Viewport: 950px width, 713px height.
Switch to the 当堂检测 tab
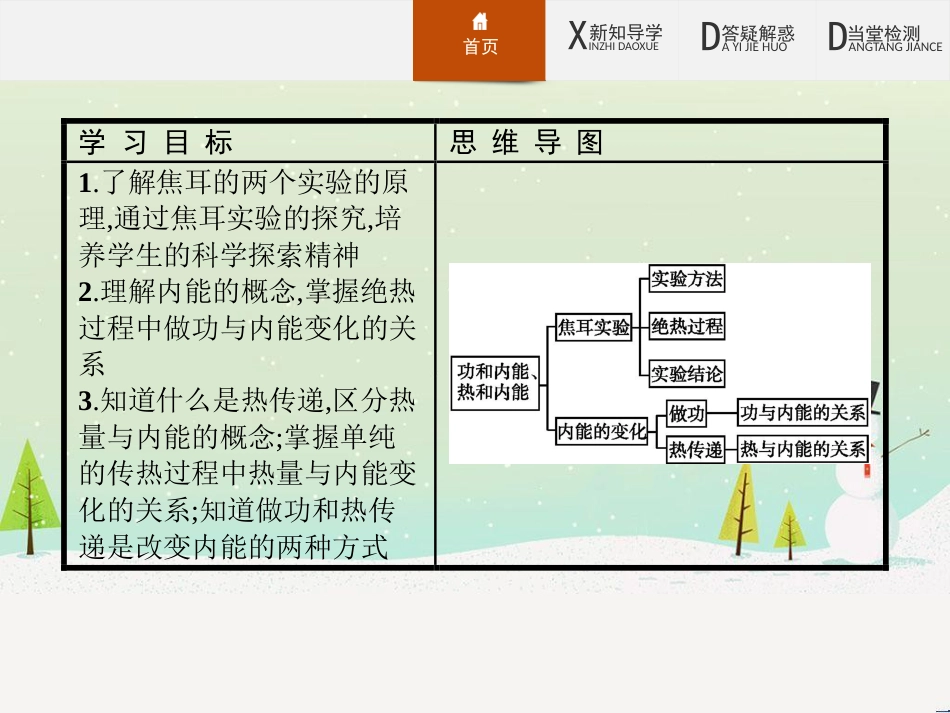tap(885, 36)
